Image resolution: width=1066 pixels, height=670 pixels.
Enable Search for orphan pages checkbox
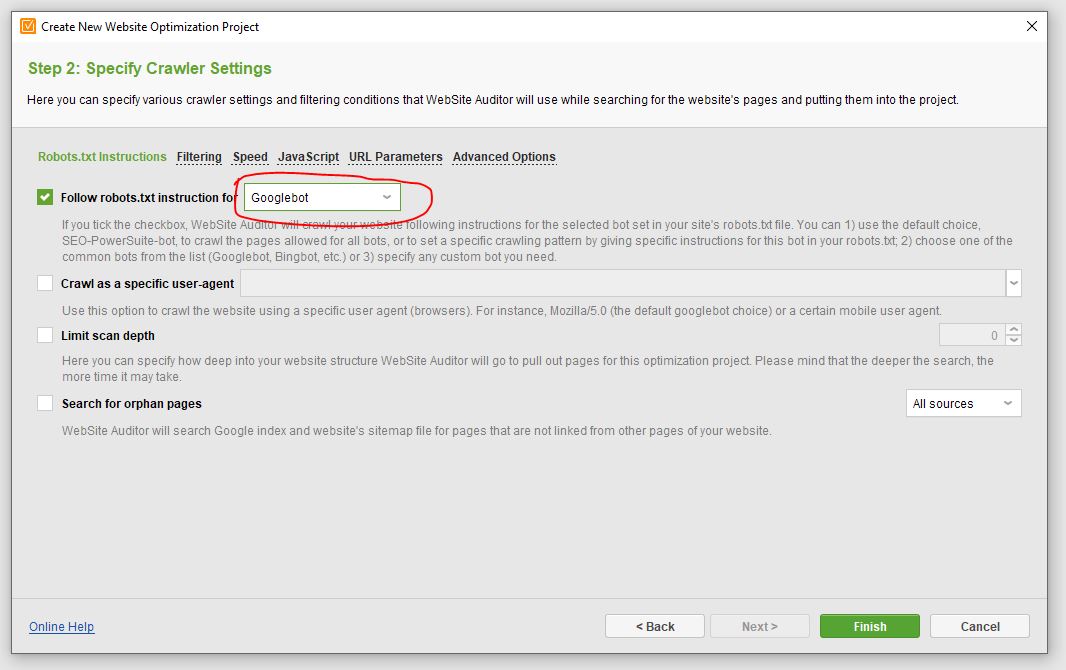click(x=45, y=404)
